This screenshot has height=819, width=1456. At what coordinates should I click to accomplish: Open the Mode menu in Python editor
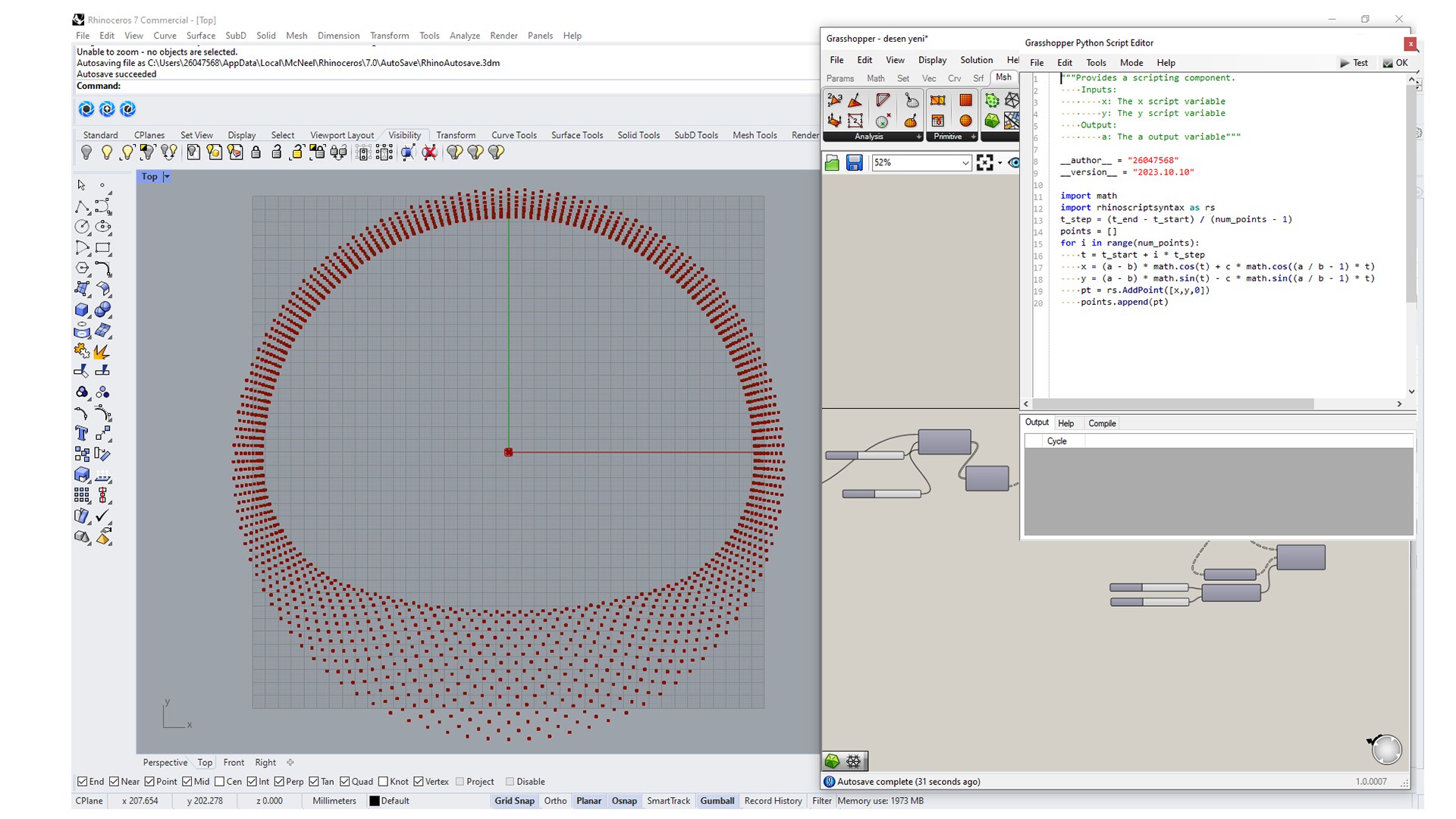point(1131,63)
